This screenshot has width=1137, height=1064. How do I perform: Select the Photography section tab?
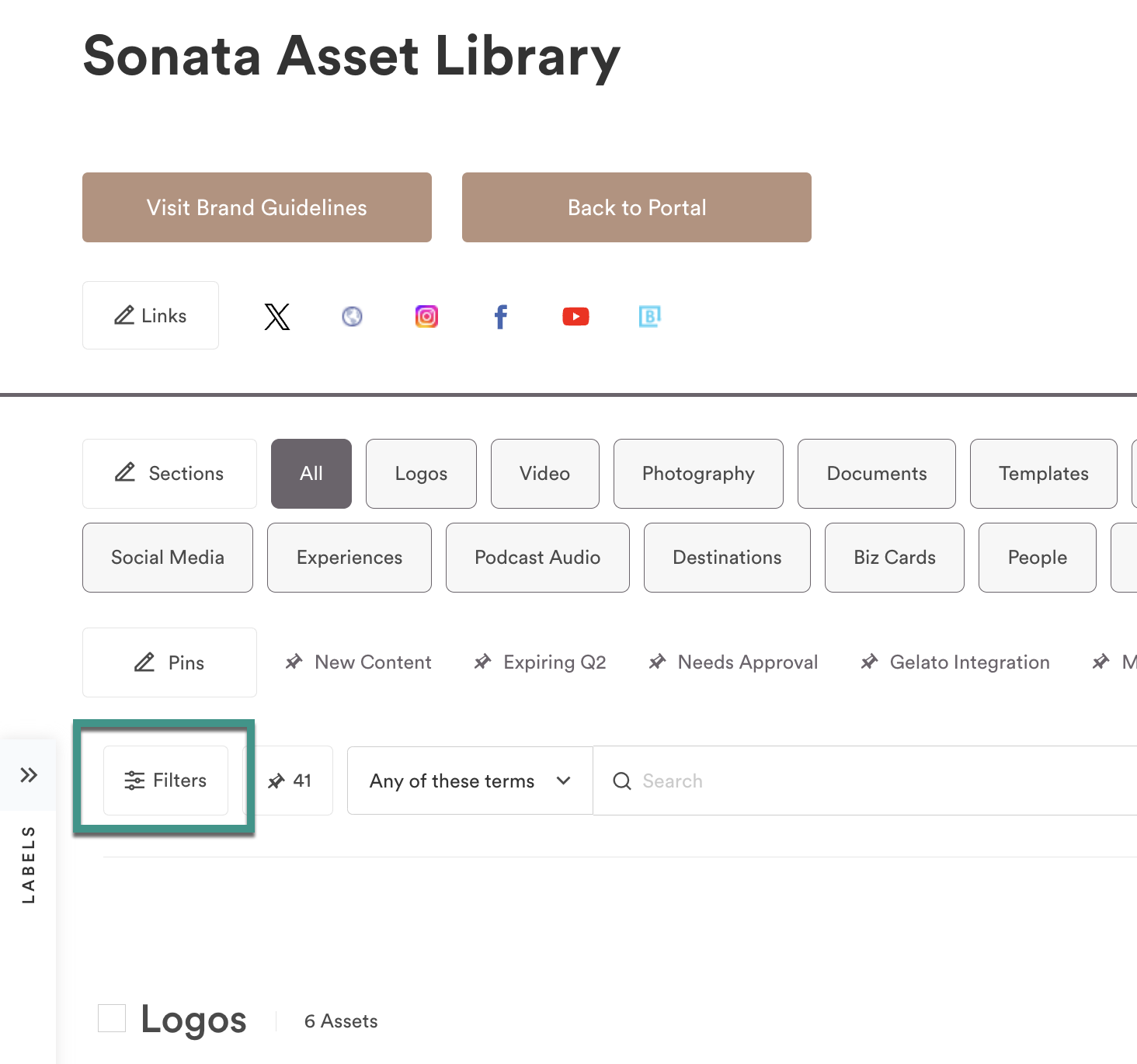698,474
